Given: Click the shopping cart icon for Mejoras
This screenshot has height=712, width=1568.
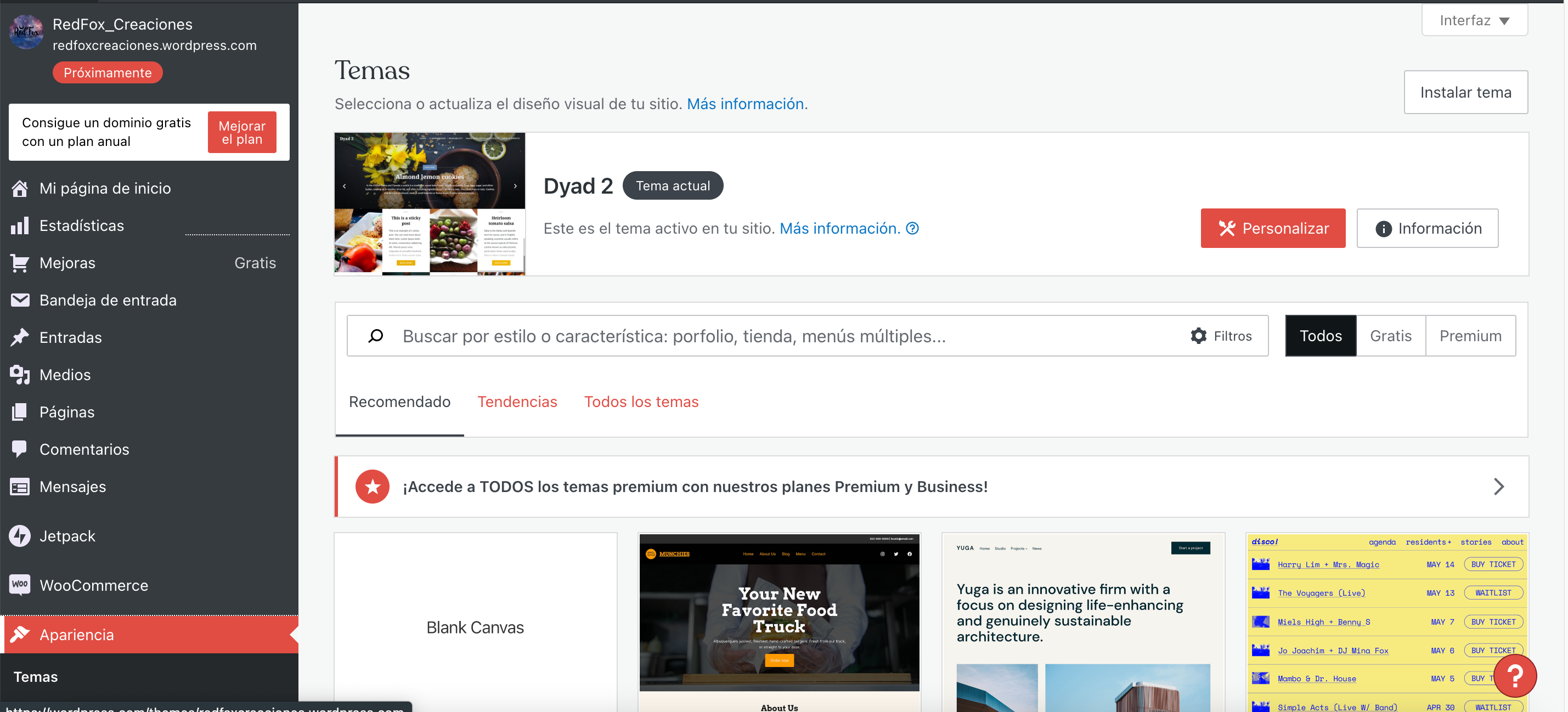Looking at the screenshot, I should coord(20,263).
